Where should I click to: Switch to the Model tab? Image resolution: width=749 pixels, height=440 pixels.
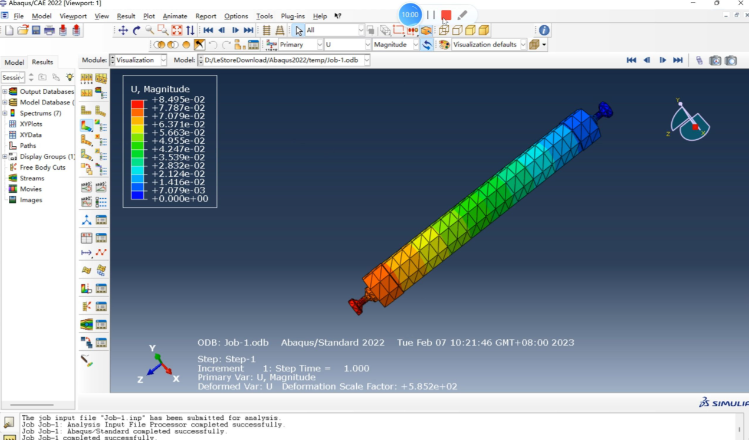14,62
